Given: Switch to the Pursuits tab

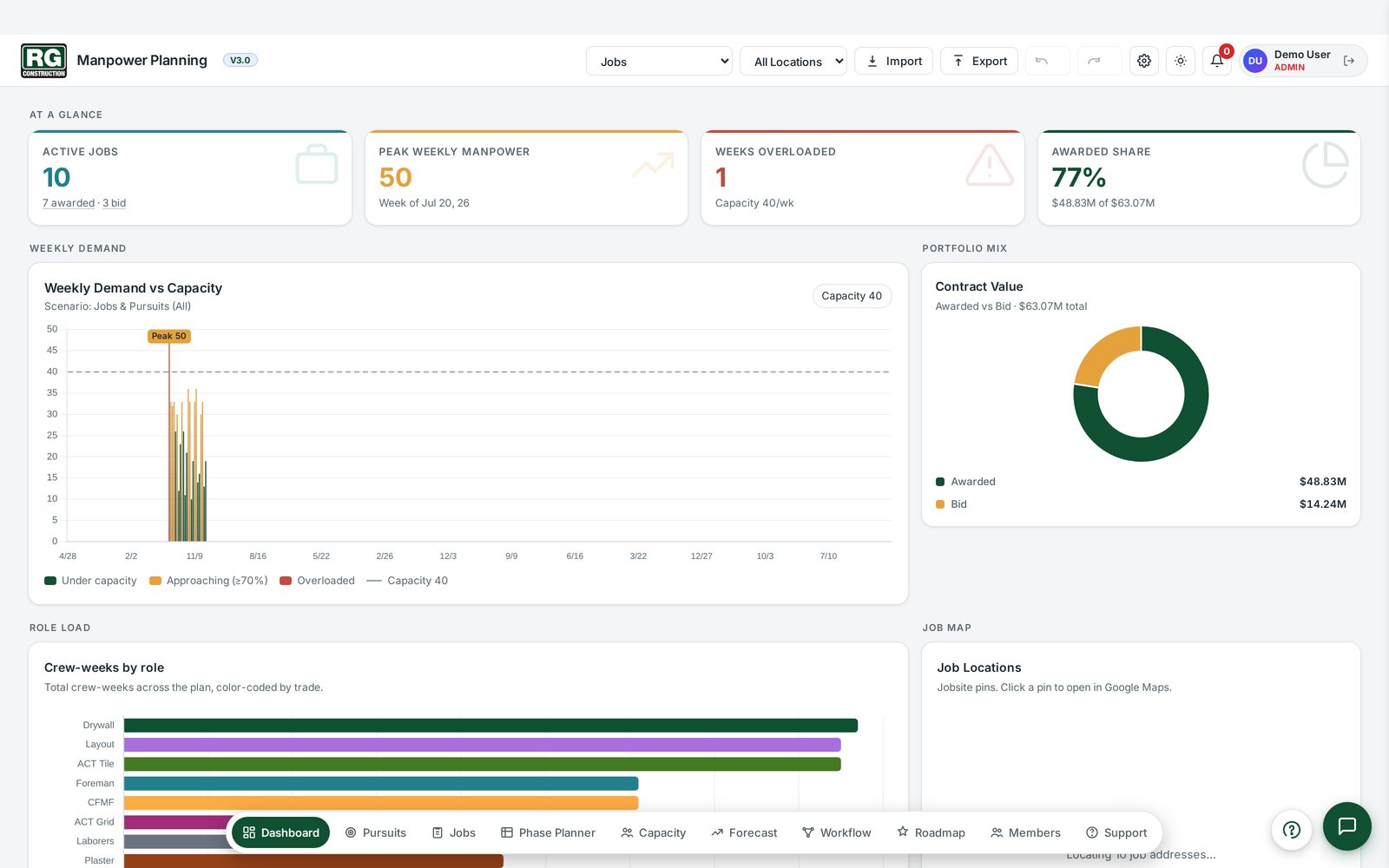Looking at the screenshot, I should click(376, 832).
